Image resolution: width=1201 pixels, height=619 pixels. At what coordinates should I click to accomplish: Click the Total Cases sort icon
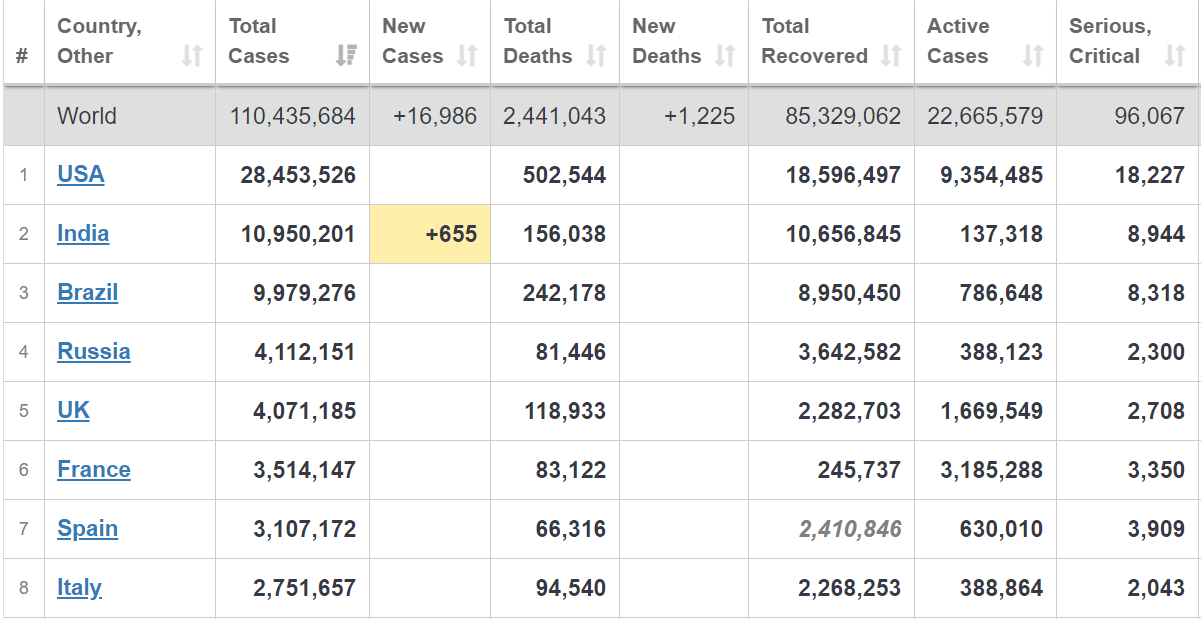pos(346,56)
